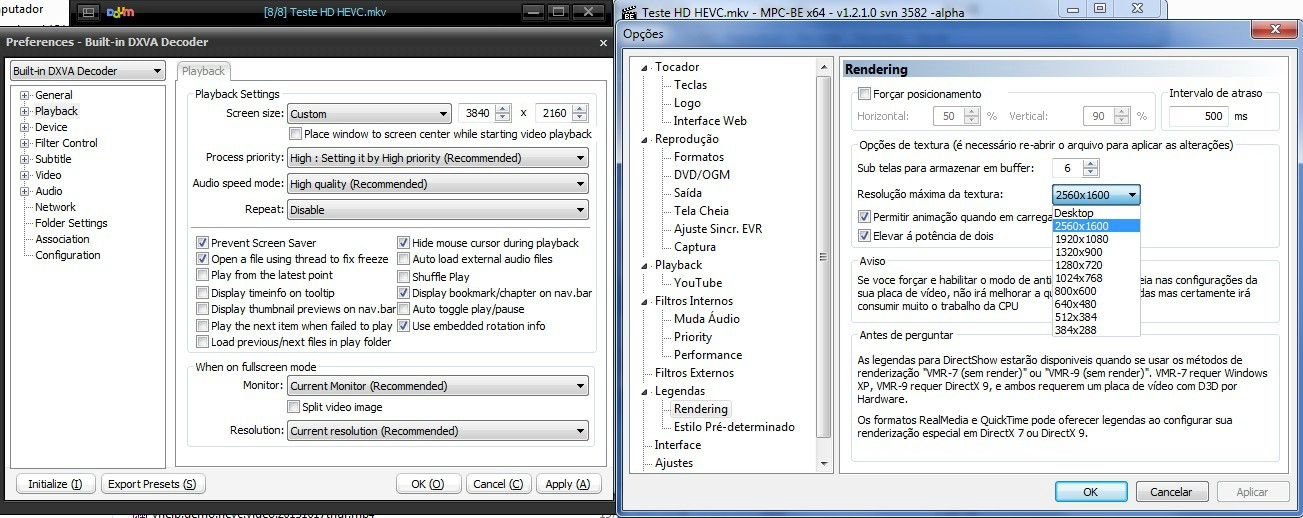The width and height of the screenshot is (1303, 518).
Task: Open the Screen size dropdown
Action: tap(369, 114)
